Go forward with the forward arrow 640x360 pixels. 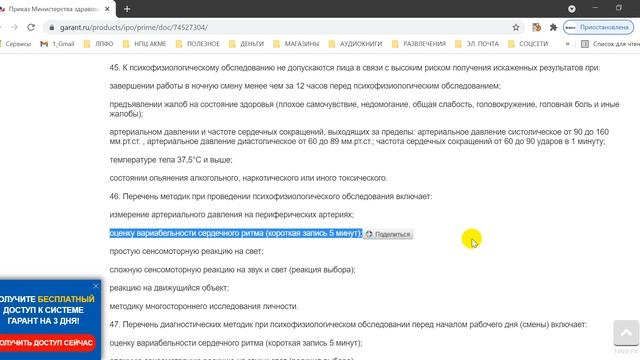[x=14, y=27]
